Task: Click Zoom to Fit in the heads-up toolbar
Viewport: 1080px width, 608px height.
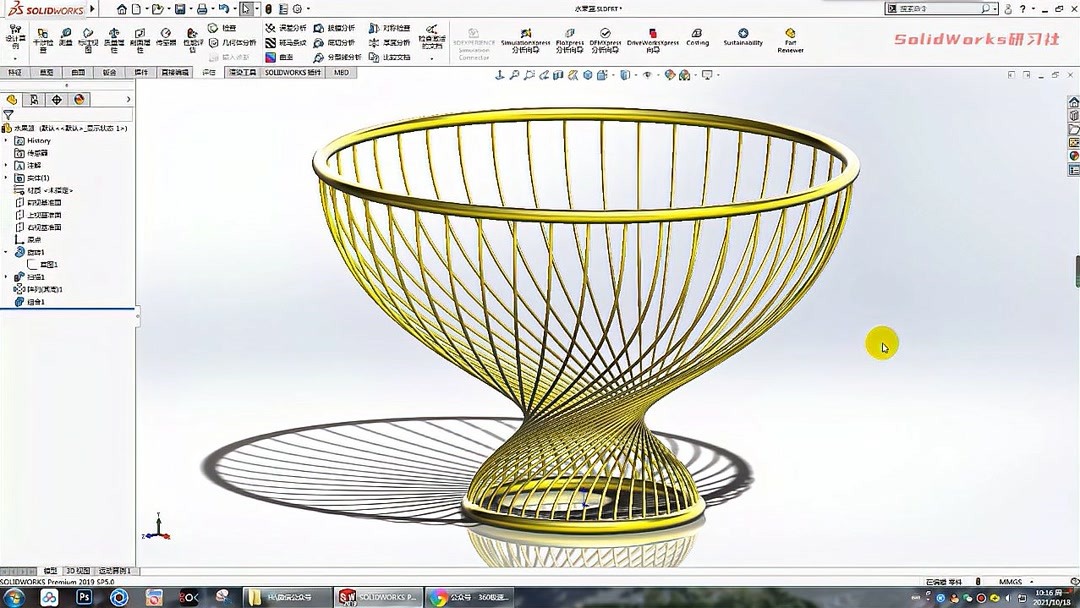Action: coord(515,73)
